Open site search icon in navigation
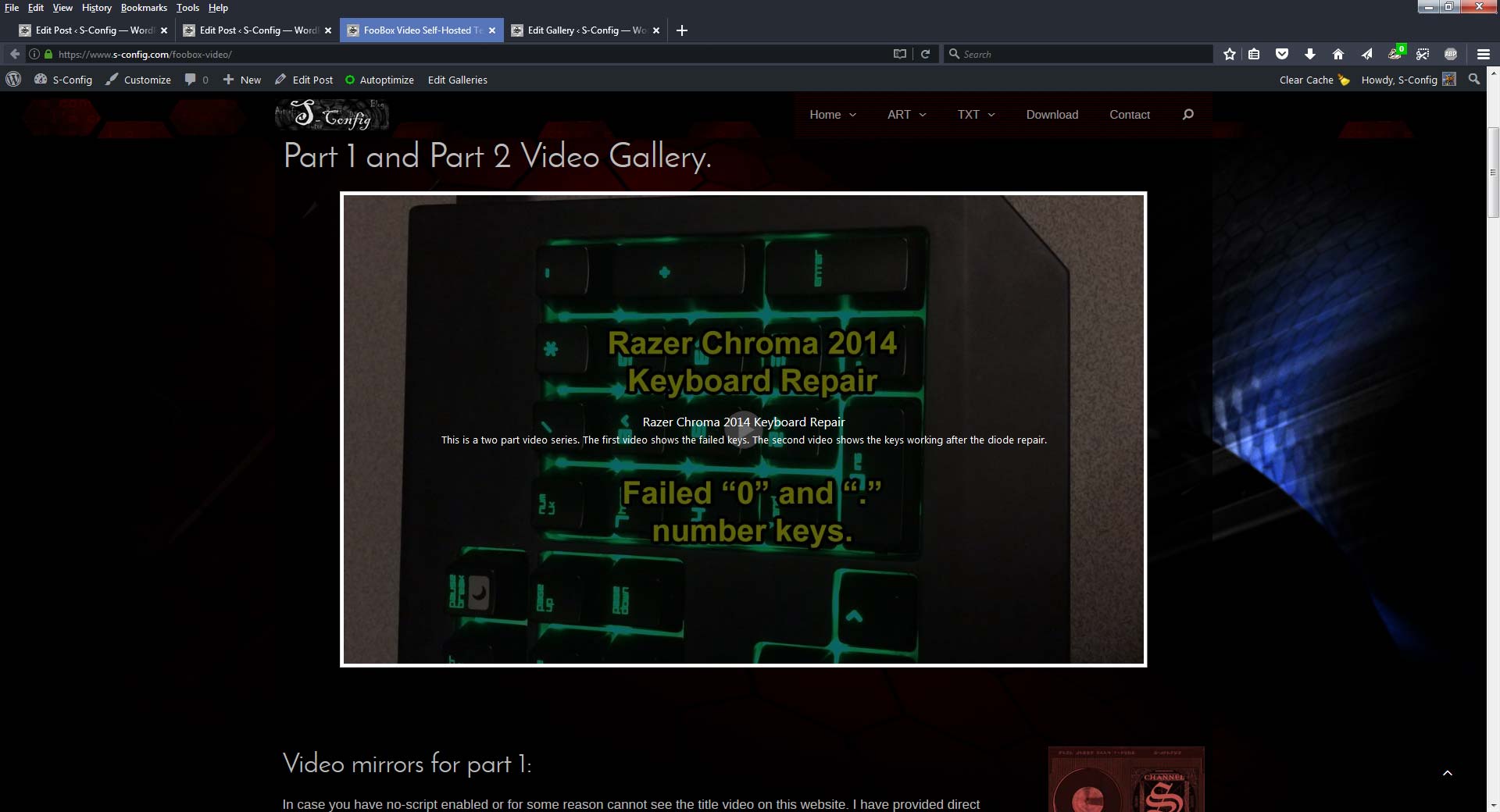 (1187, 115)
